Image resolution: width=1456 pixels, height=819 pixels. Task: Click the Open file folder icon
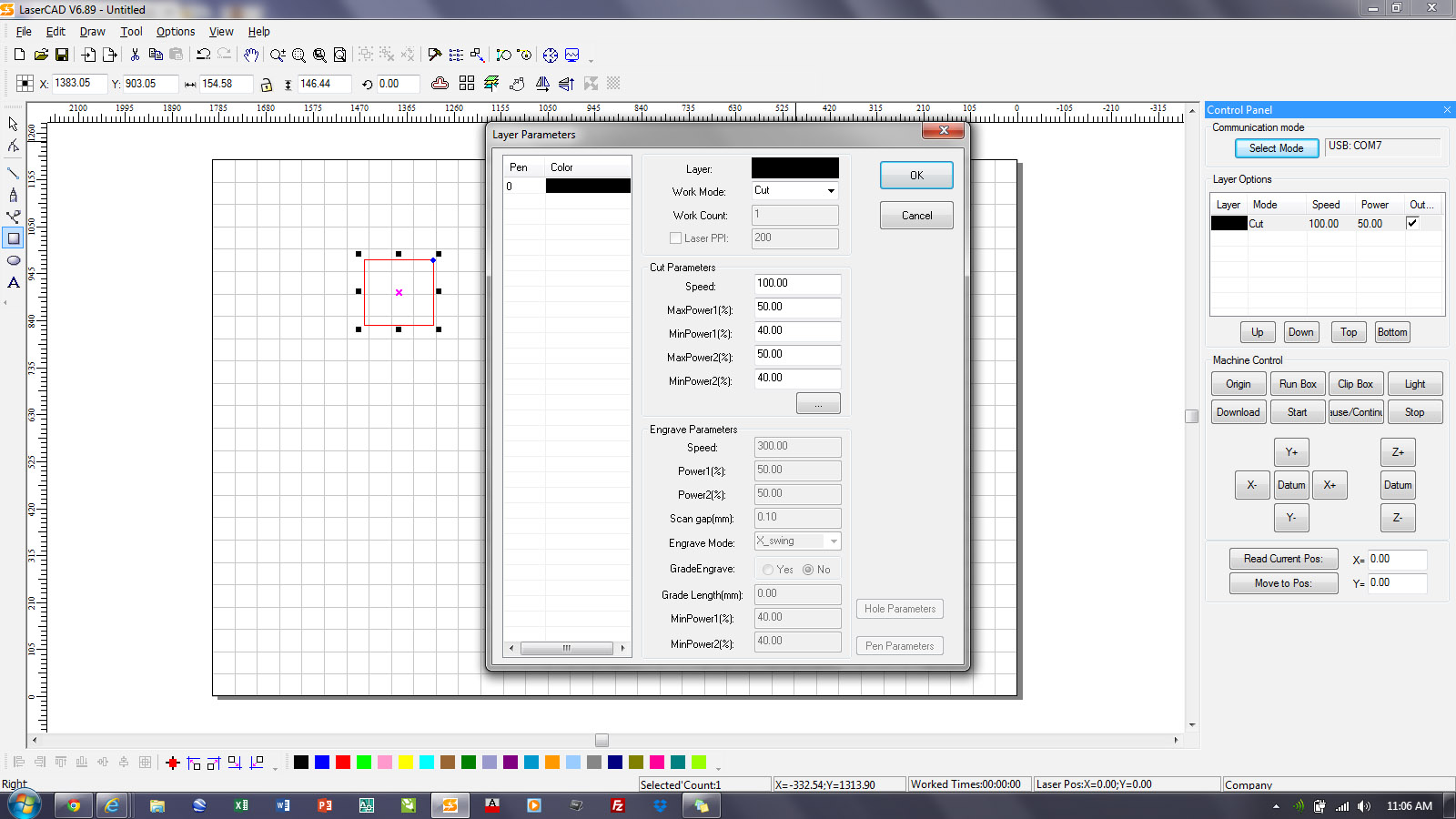(41, 55)
